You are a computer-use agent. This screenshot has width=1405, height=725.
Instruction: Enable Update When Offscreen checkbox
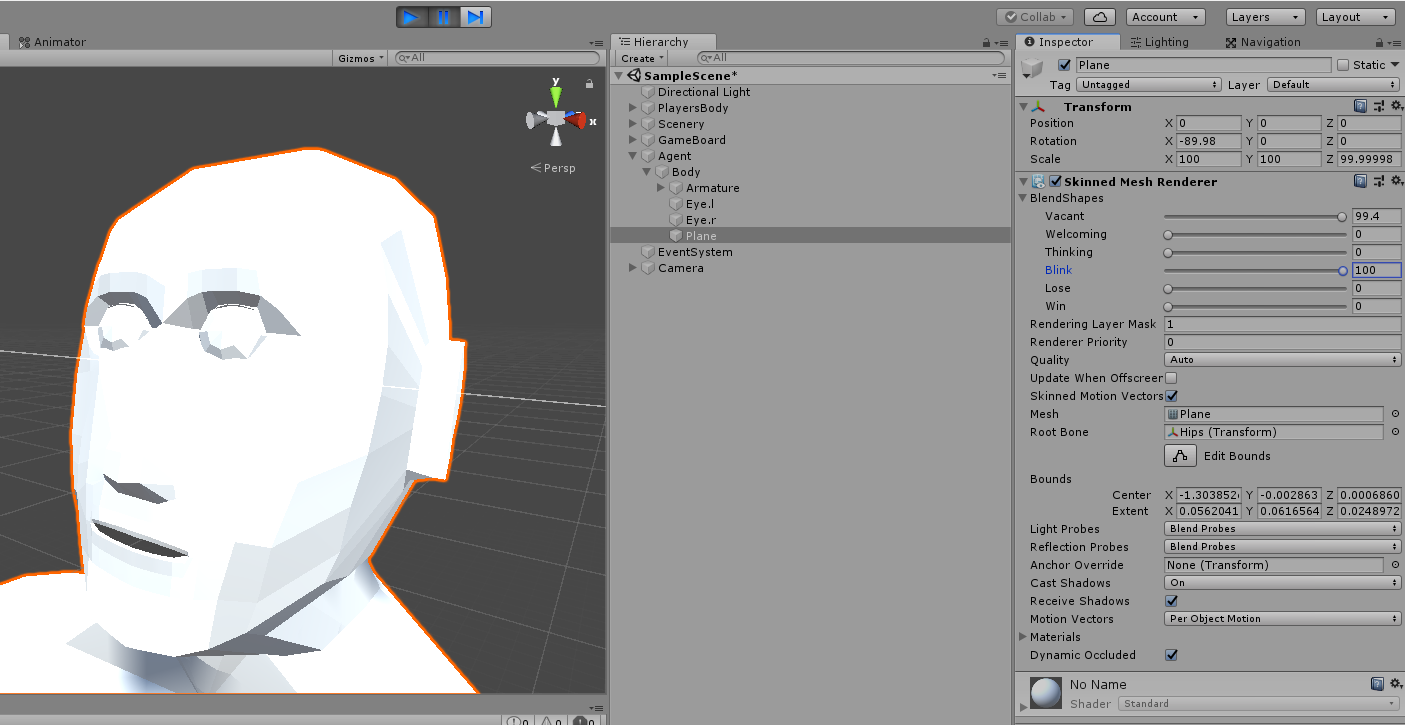pos(1171,378)
